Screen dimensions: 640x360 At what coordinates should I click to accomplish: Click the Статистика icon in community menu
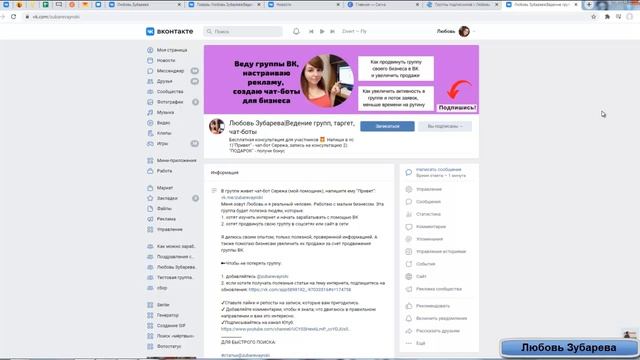(409, 214)
